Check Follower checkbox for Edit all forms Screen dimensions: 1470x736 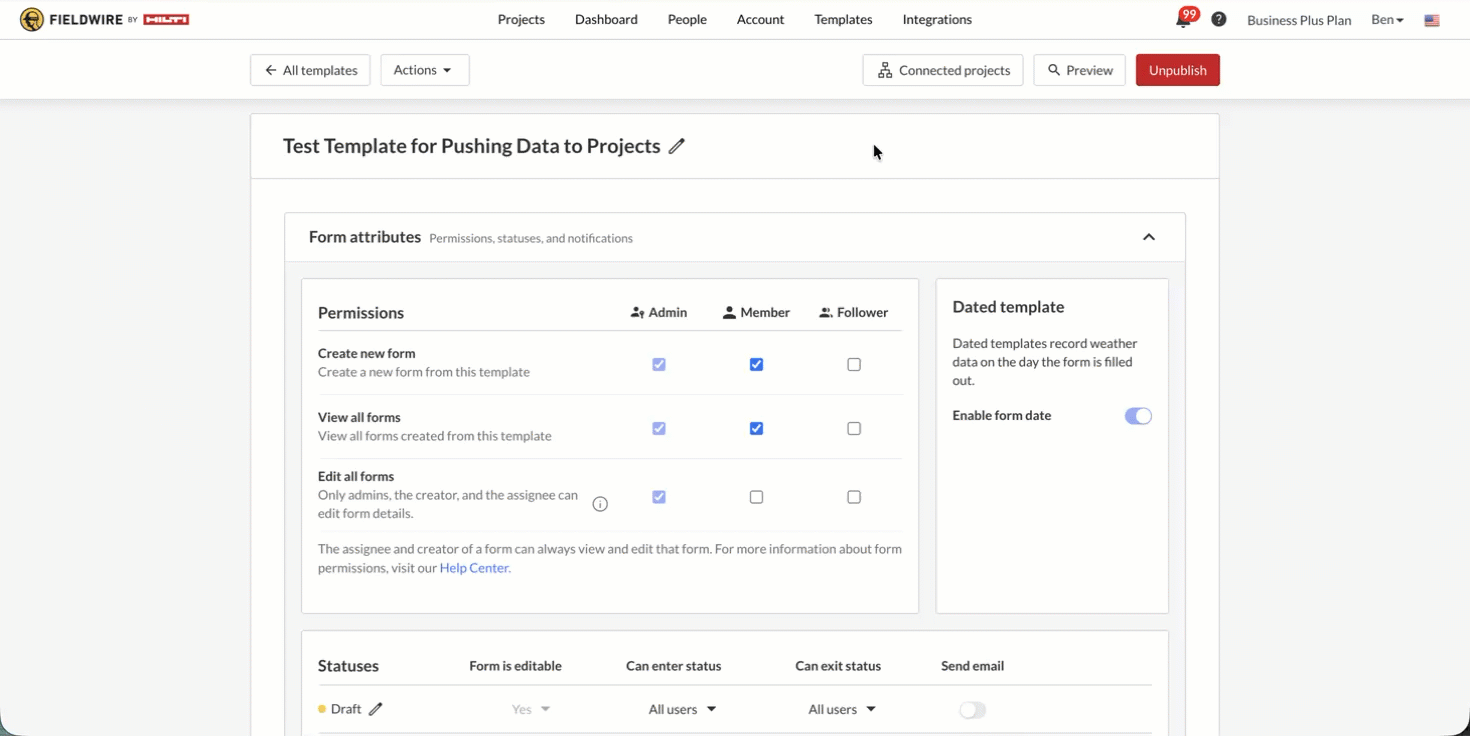point(854,497)
